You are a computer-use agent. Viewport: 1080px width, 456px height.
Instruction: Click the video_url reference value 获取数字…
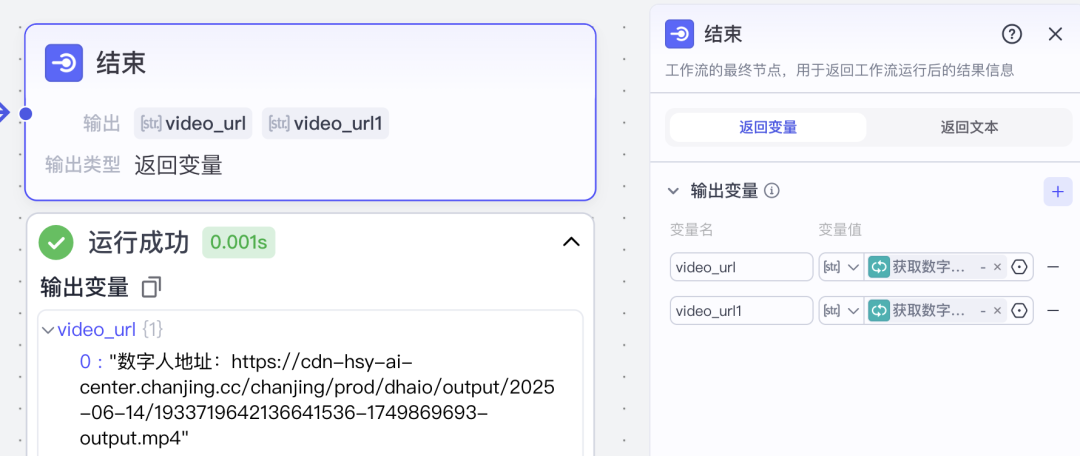(x=928, y=267)
